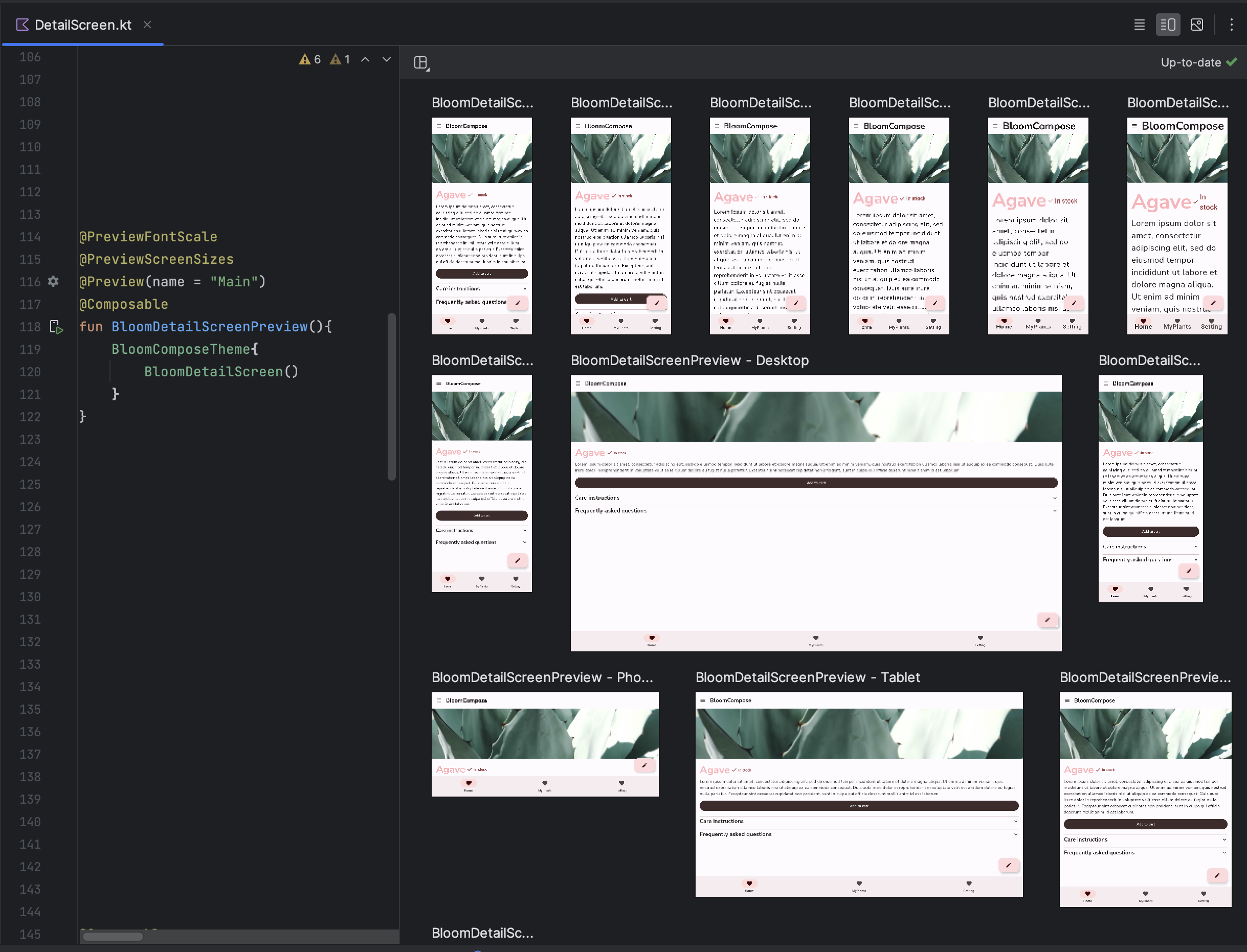1247x952 pixels.
Task: Click the BloomDetailScreenPreview Phone thumbnail
Action: coord(544,745)
